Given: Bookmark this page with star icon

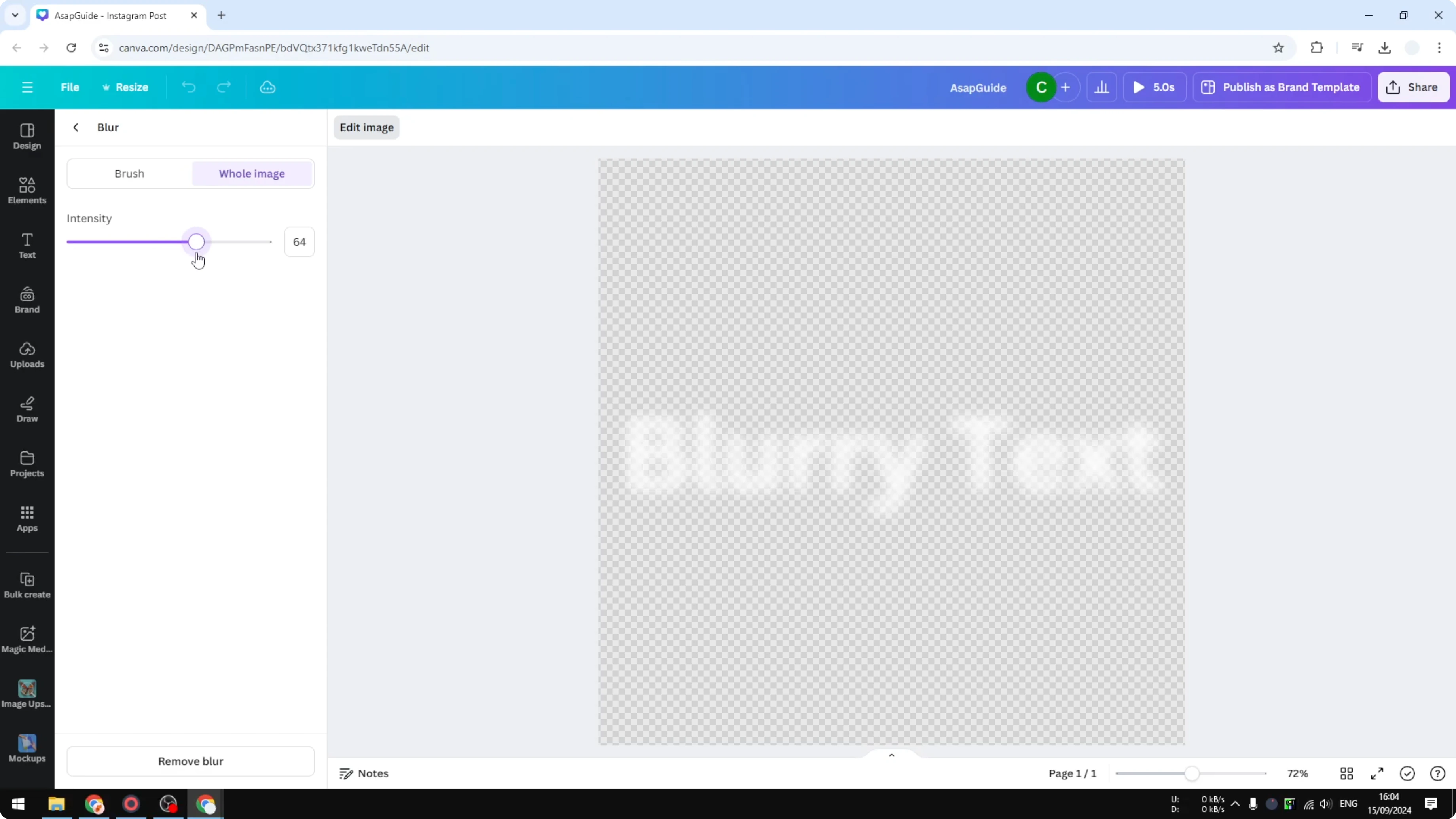Looking at the screenshot, I should [1278, 48].
